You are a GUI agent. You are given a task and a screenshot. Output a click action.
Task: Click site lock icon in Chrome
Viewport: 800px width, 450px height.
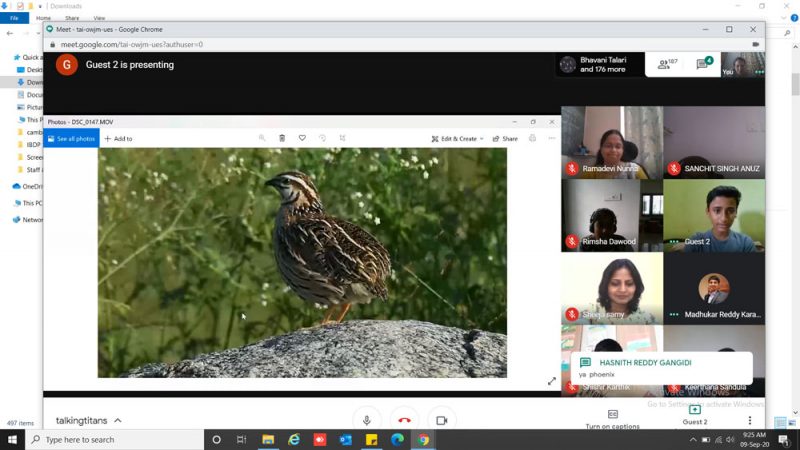pos(52,44)
